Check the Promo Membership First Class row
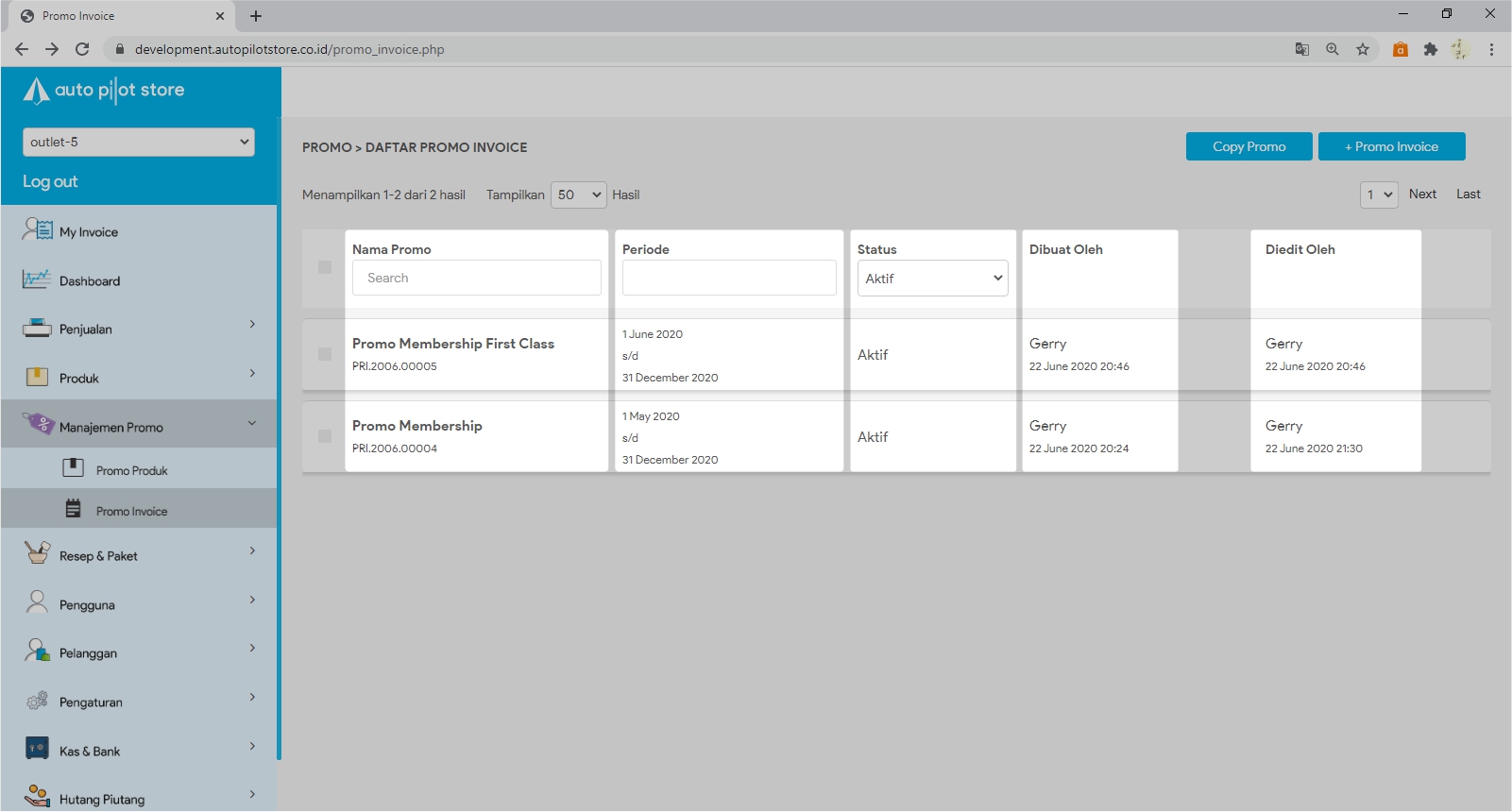This screenshot has width=1512, height=812. tap(325, 354)
